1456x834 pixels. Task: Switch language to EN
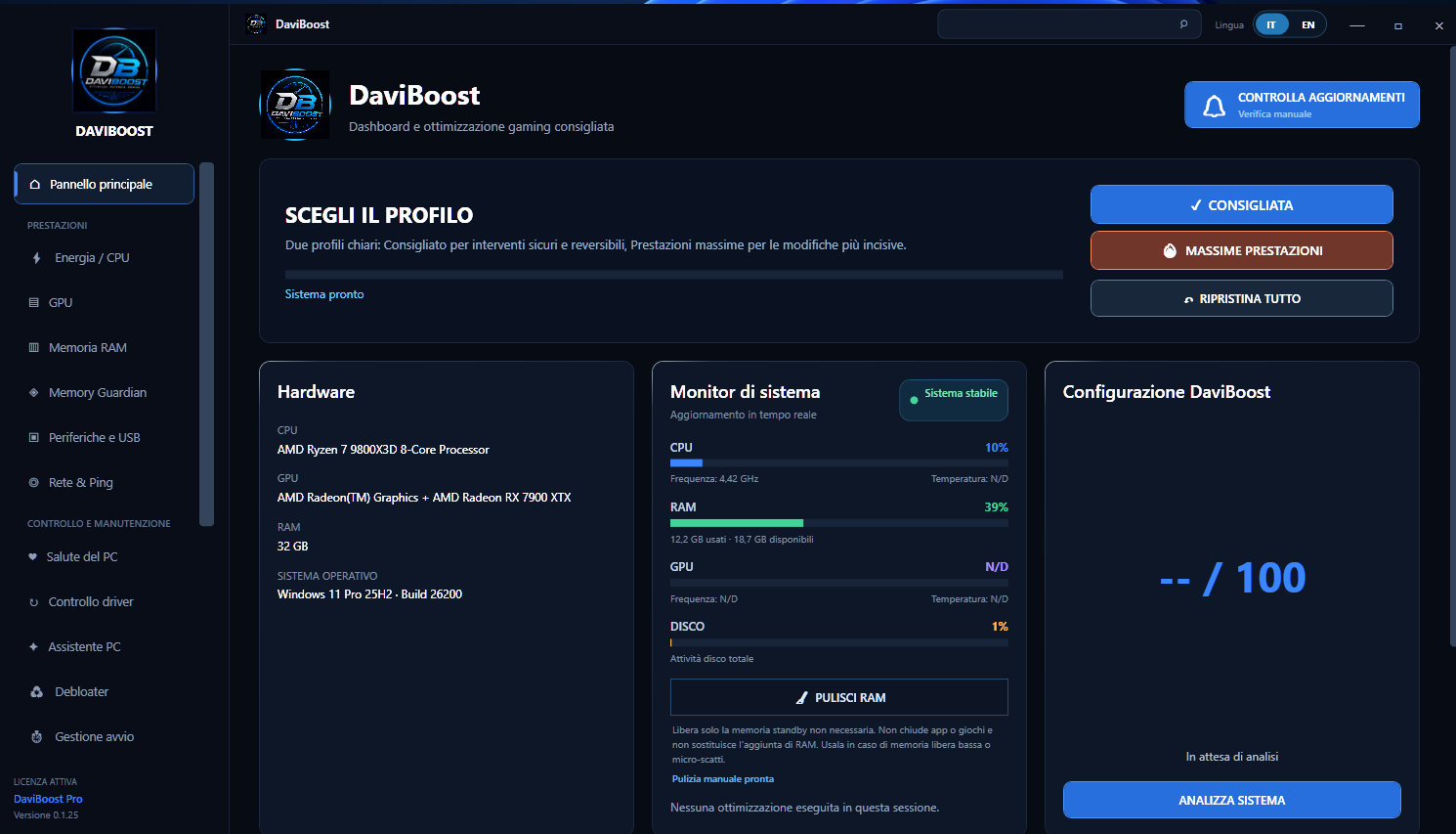(1308, 24)
